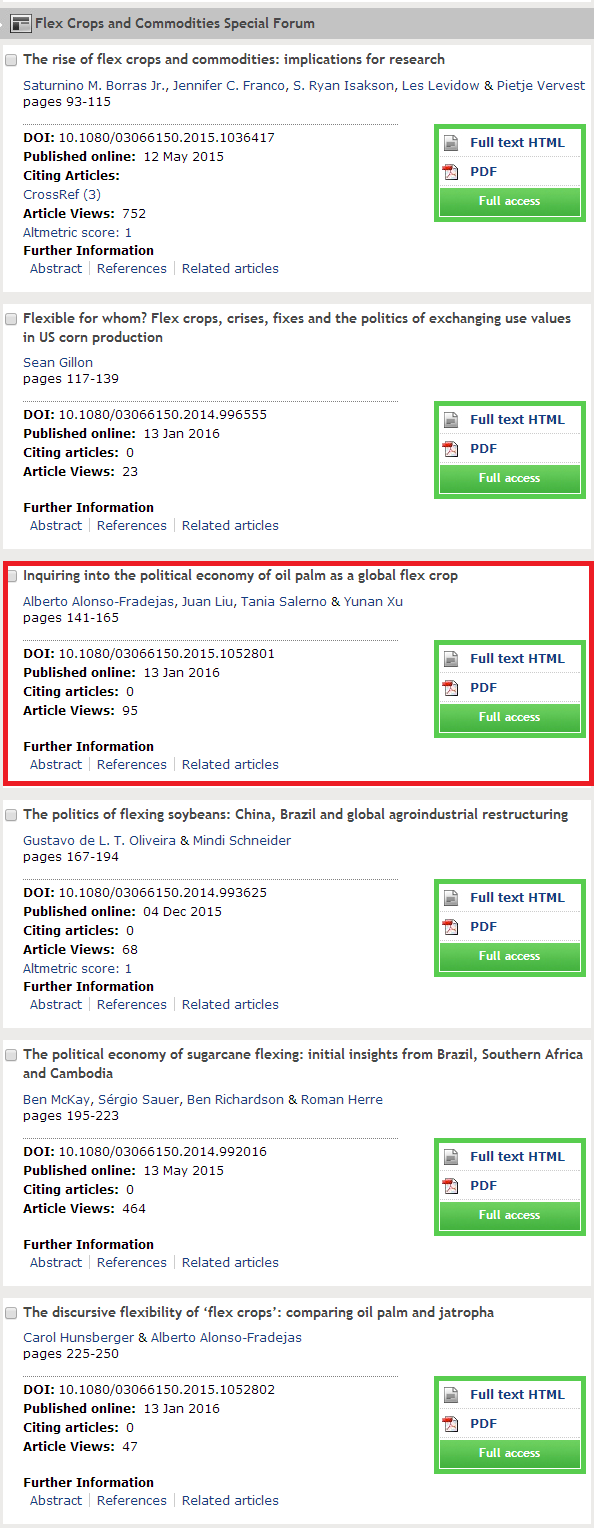Check the box for the flexing soybeans article
594x1528 pixels.
tap(12, 815)
